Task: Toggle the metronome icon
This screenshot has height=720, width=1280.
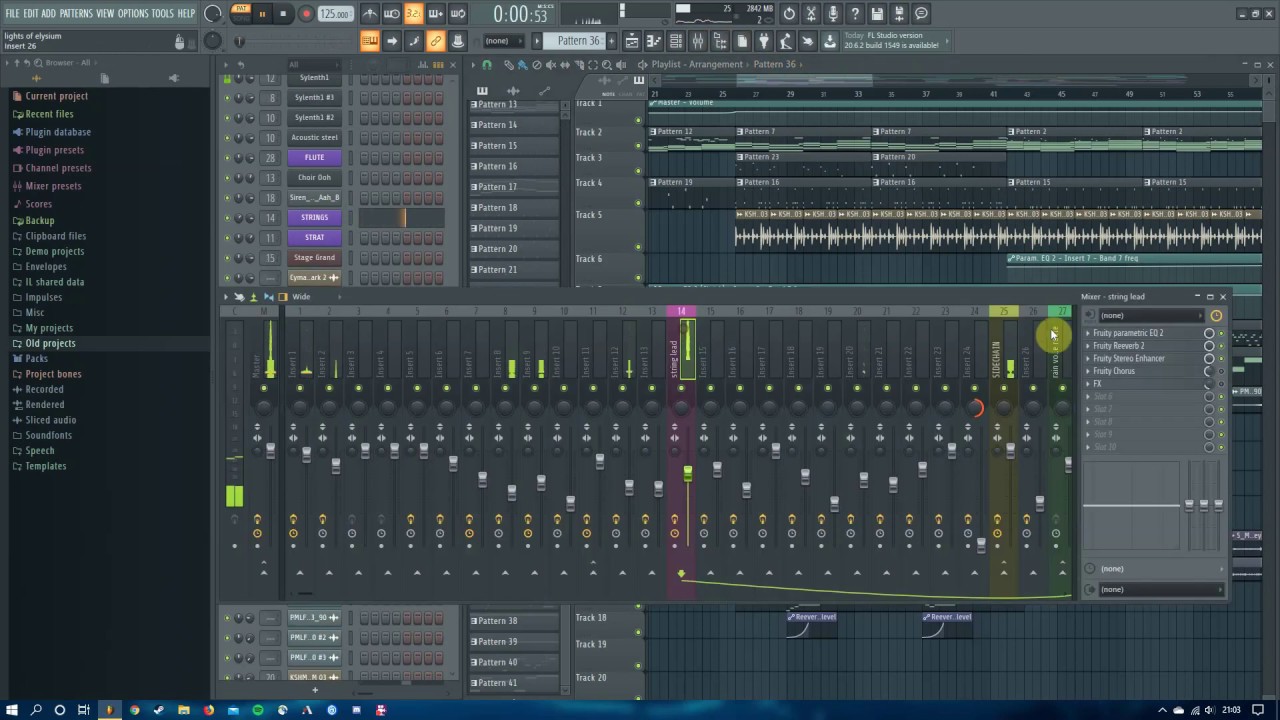Action: coord(370,14)
